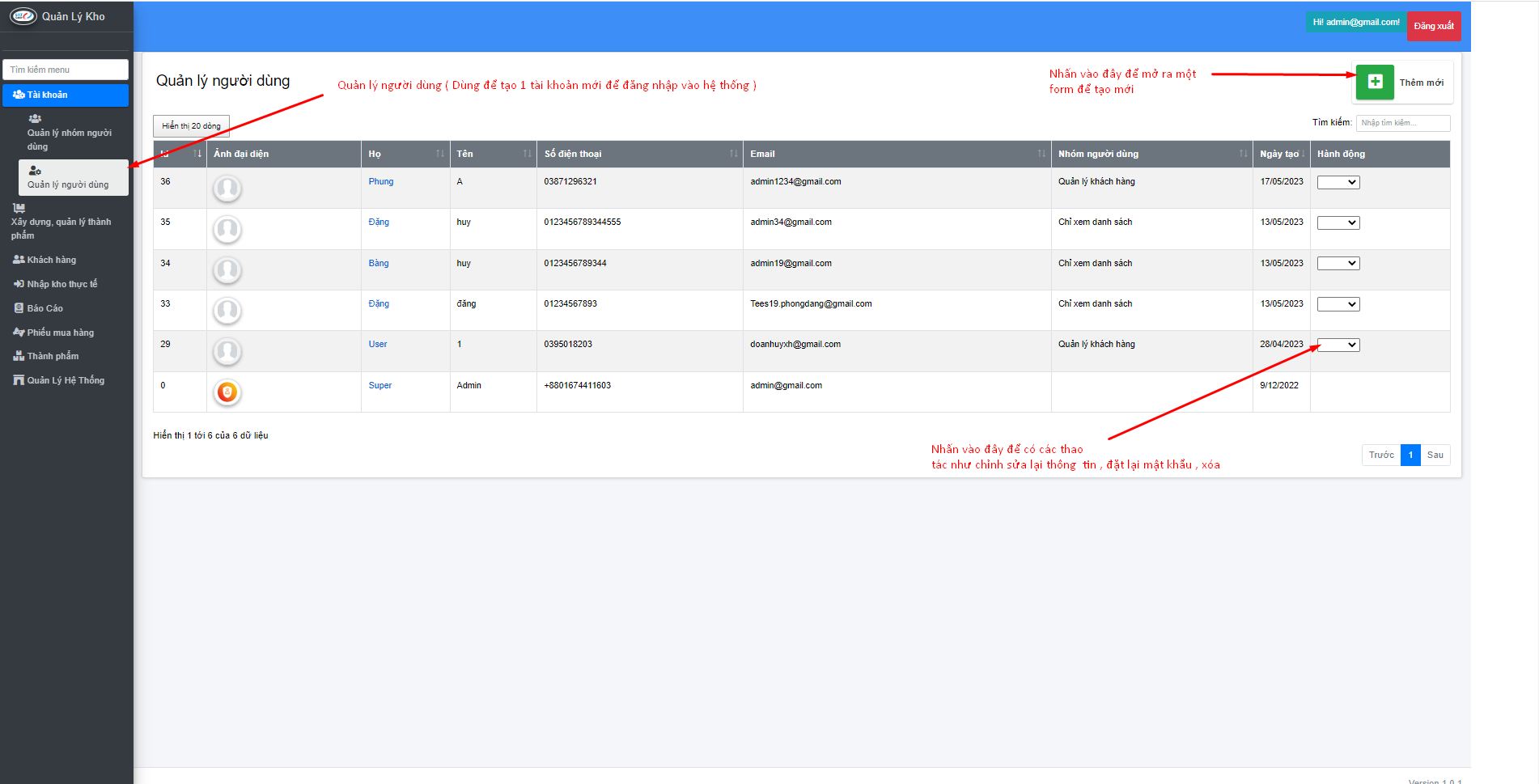Image resolution: width=1539 pixels, height=784 pixels.
Task: Click the orange avatar of Super Admin
Action: [227, 392]
